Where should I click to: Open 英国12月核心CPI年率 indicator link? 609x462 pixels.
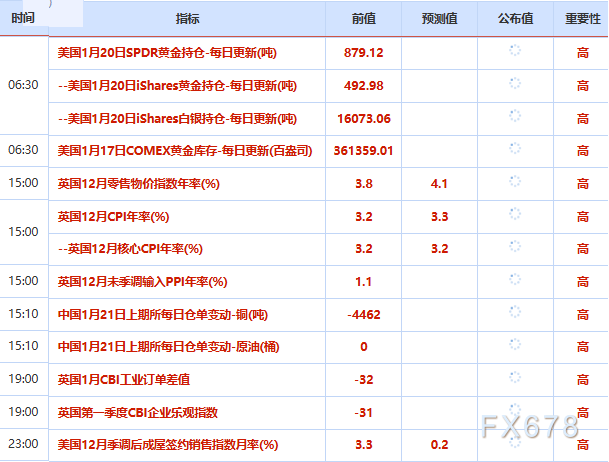pyautogui.click(x=130, y=248)
